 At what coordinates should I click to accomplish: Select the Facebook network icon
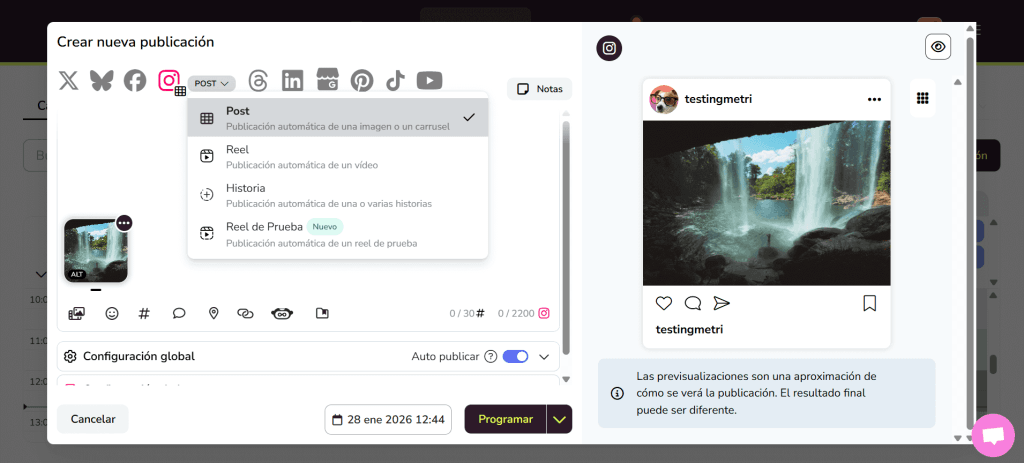[x=135, y=81]
